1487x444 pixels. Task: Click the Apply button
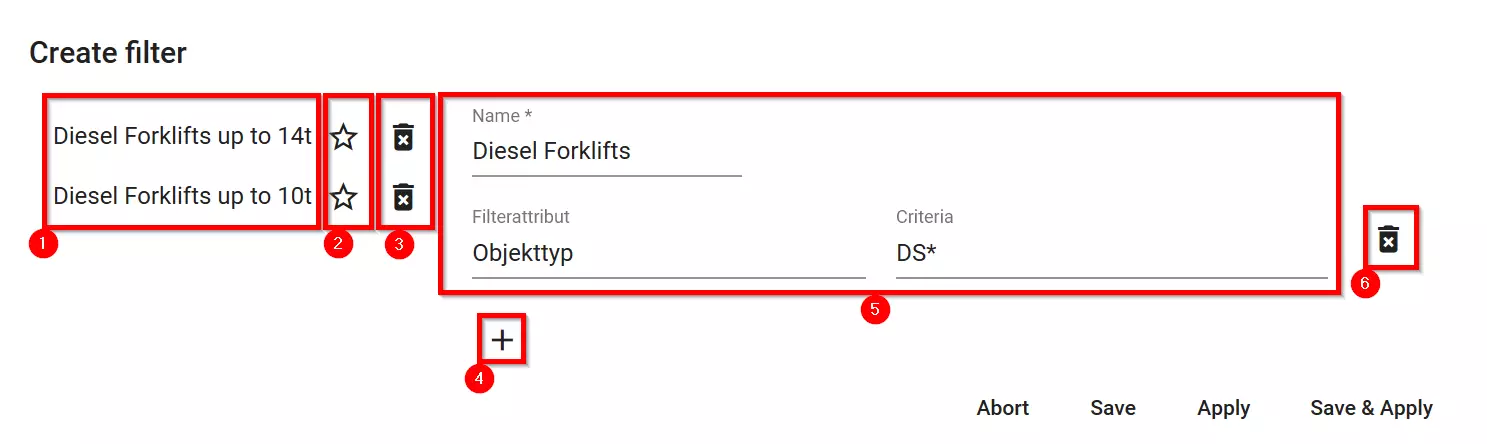click(x=1224, y=408)
